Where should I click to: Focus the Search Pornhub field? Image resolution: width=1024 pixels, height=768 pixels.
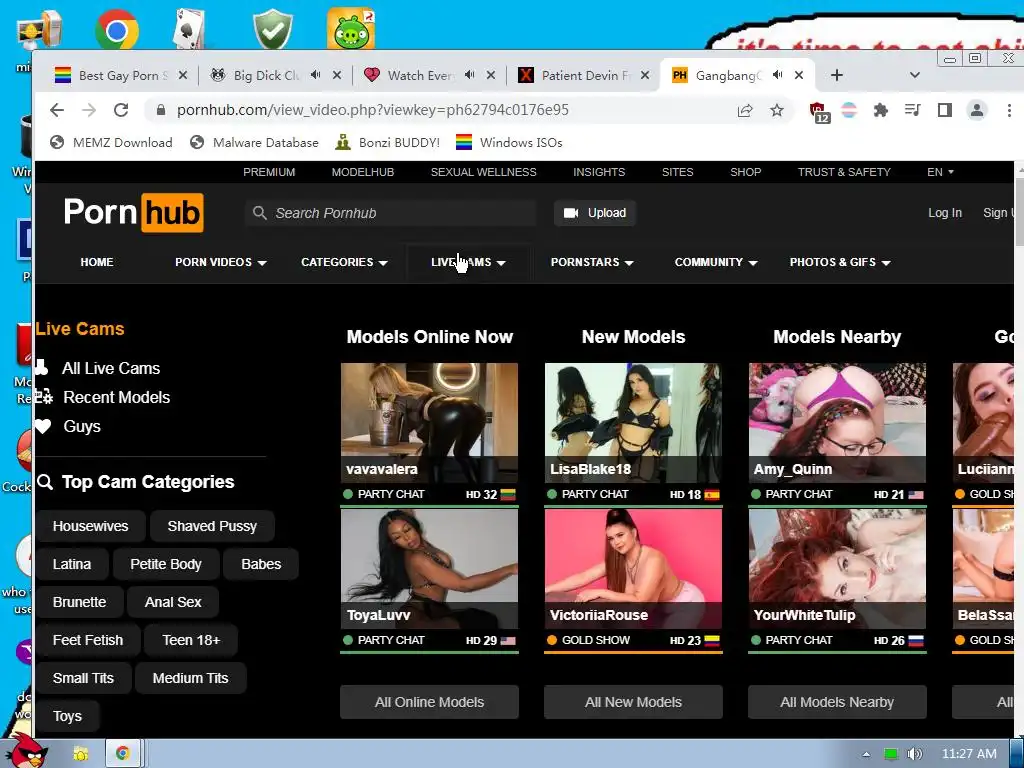click(x=391, y=213)
